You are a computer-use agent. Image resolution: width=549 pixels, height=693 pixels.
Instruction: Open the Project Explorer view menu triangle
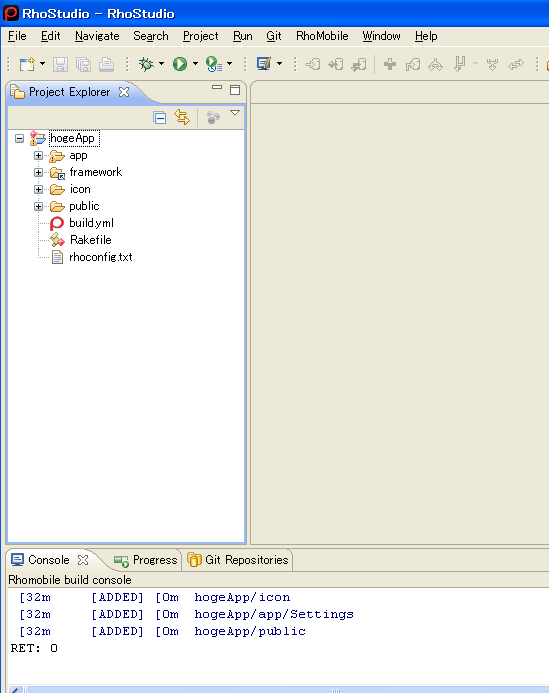tap(235, 113)
